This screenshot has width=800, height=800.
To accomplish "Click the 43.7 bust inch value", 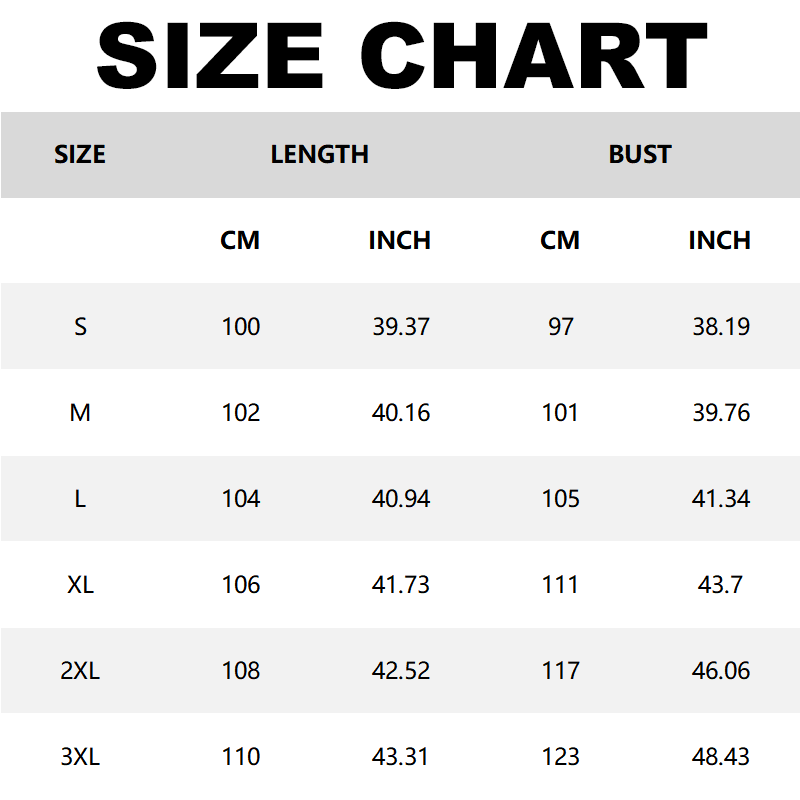I will click(x=721, y=585).
